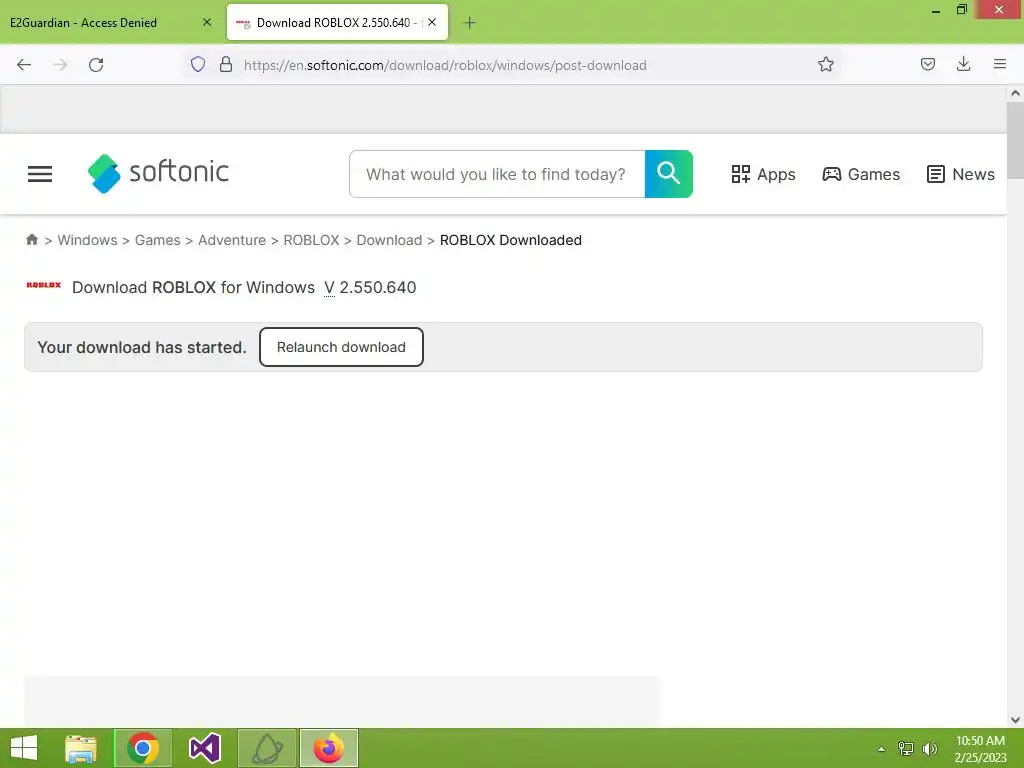Image resolution: width=1024 pixels, height=768 pixels.
Task: Bookmark this page with the star
Action: (x=825, y=64)
